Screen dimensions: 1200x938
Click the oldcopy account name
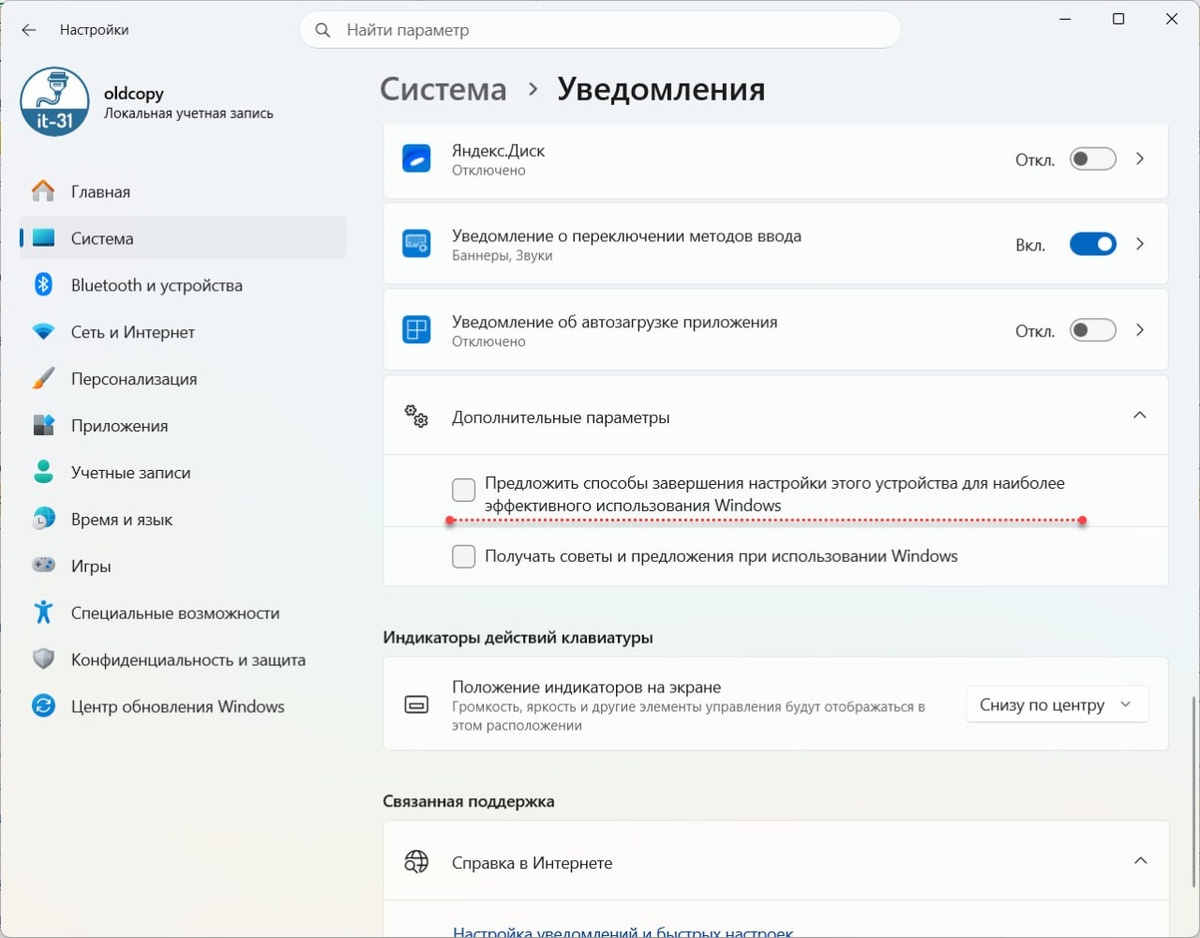point(134,93)
